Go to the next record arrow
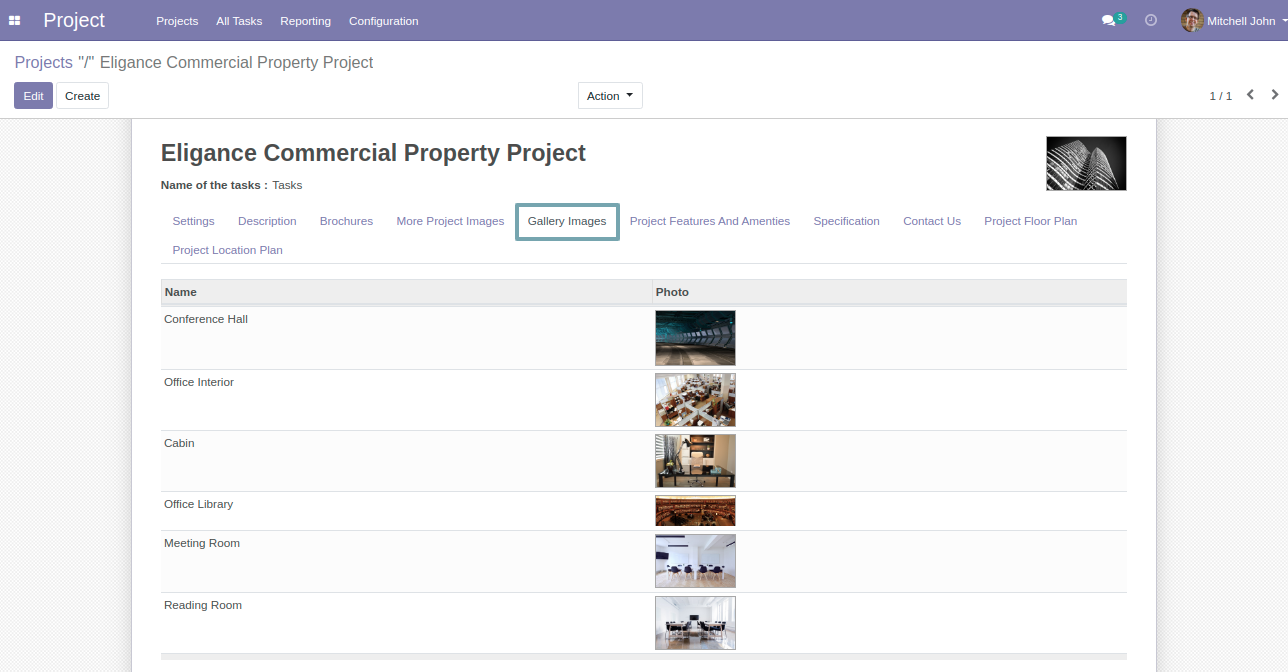Viewport: 1288px width, 672px height. click(x=1275, y=95)
